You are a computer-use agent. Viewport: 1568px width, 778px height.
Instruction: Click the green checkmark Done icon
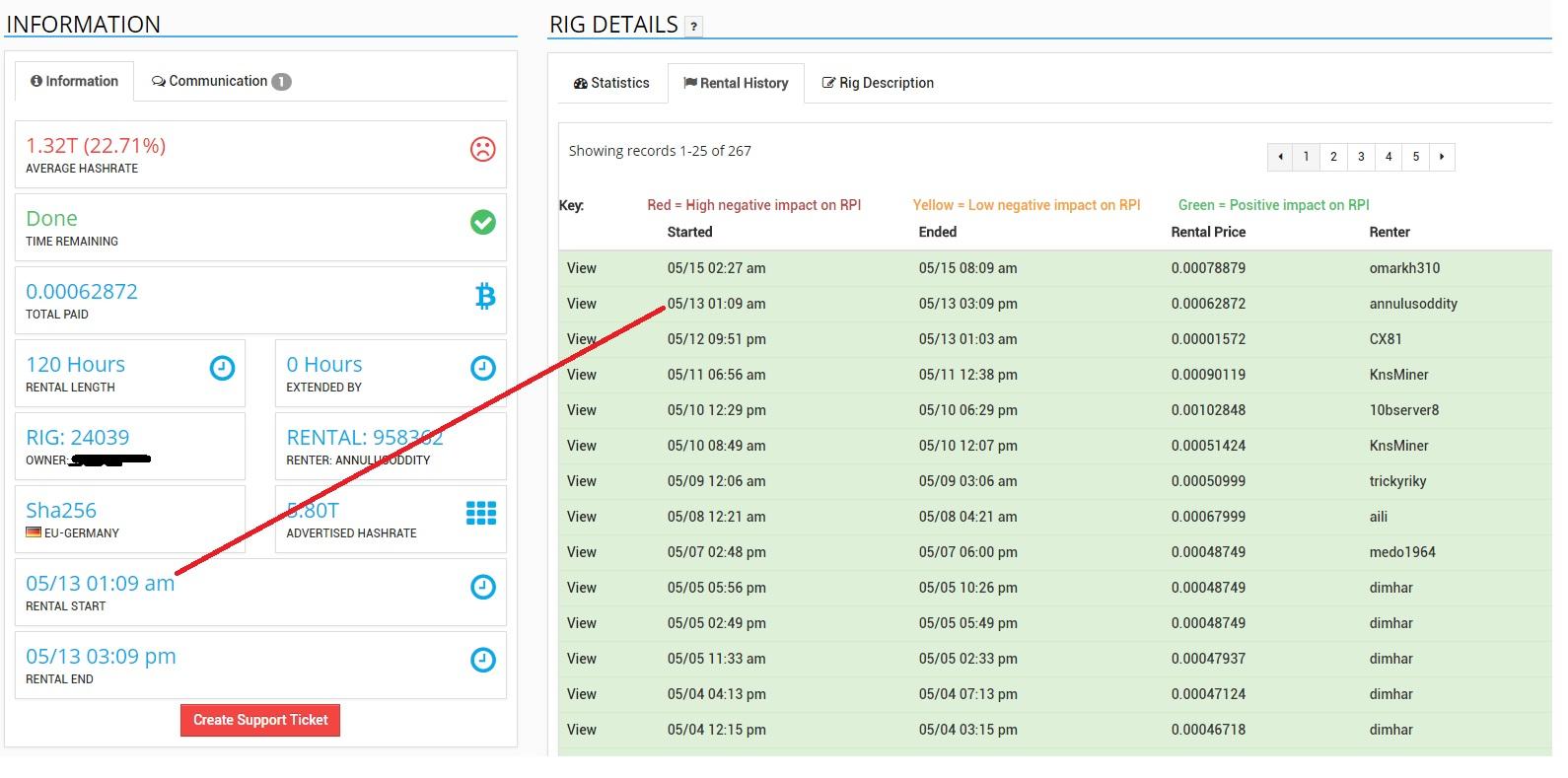[482, 222]
